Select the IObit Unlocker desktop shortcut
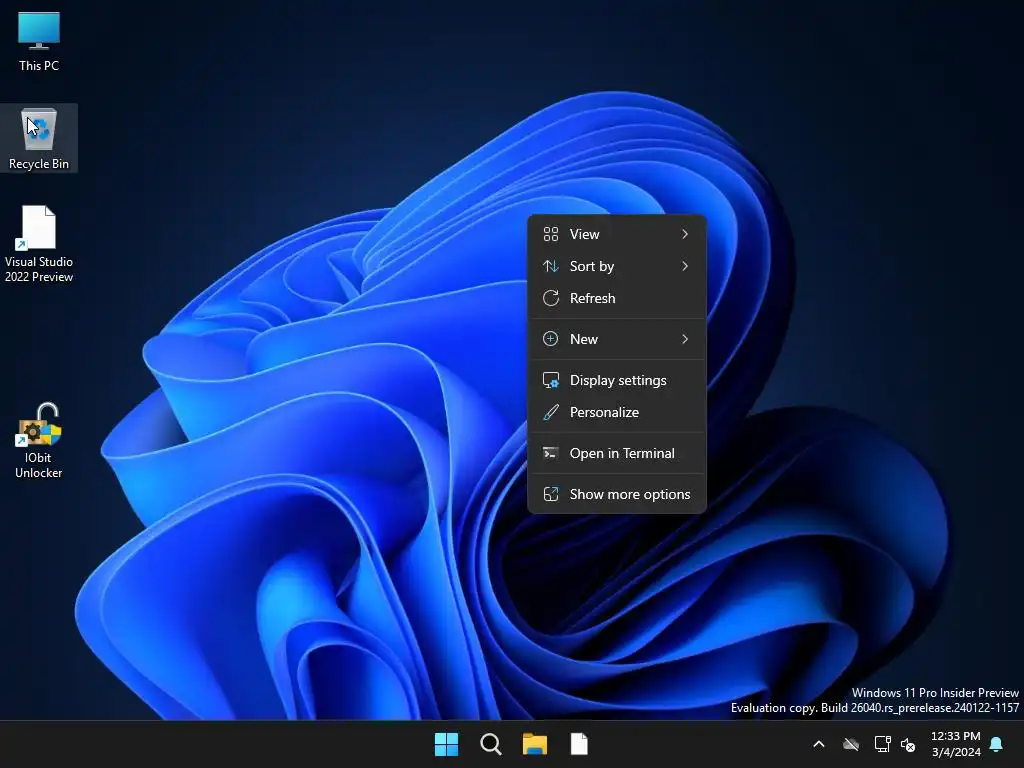The height and width of the screenshot is (768, 1024). [39, 440]
